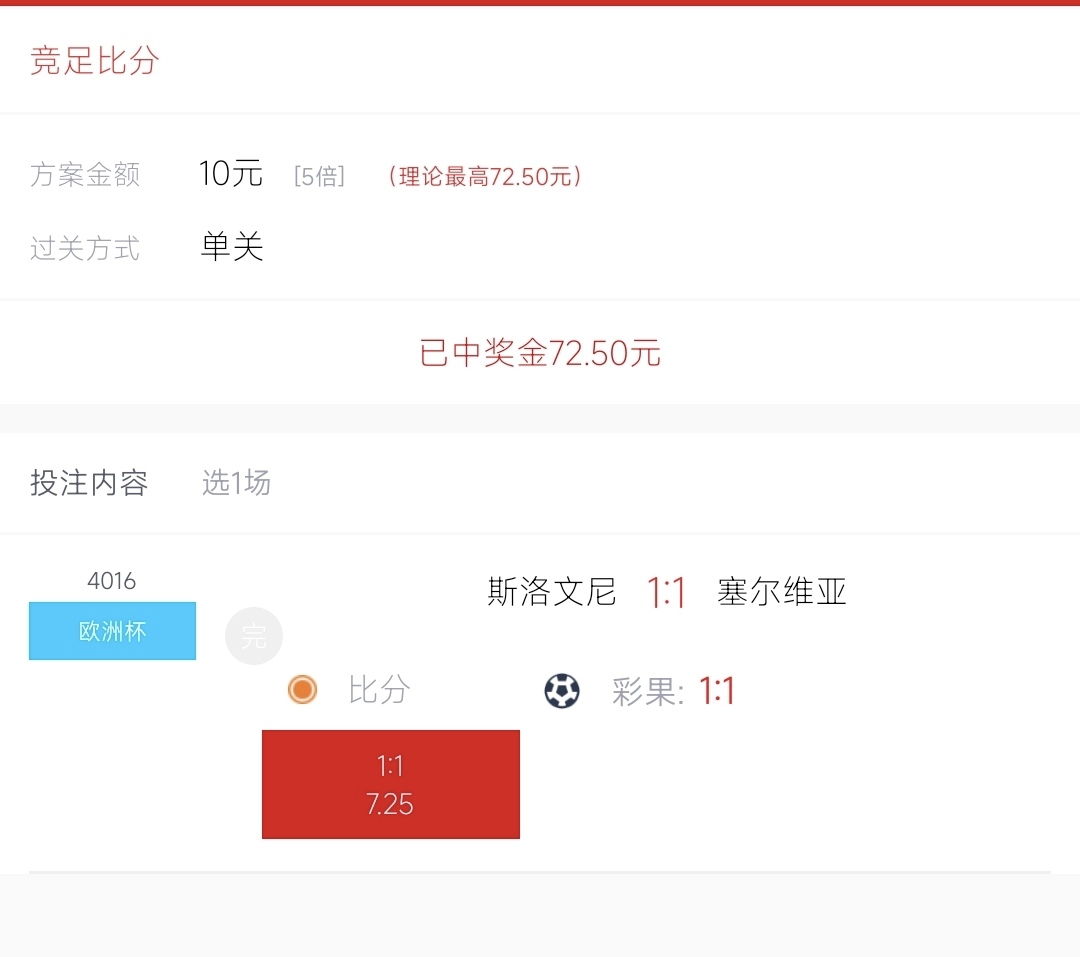1080x957 pixels.
Task: Click the 已中奖金72.50元 winnings text
Action: [x=540, y=353]
